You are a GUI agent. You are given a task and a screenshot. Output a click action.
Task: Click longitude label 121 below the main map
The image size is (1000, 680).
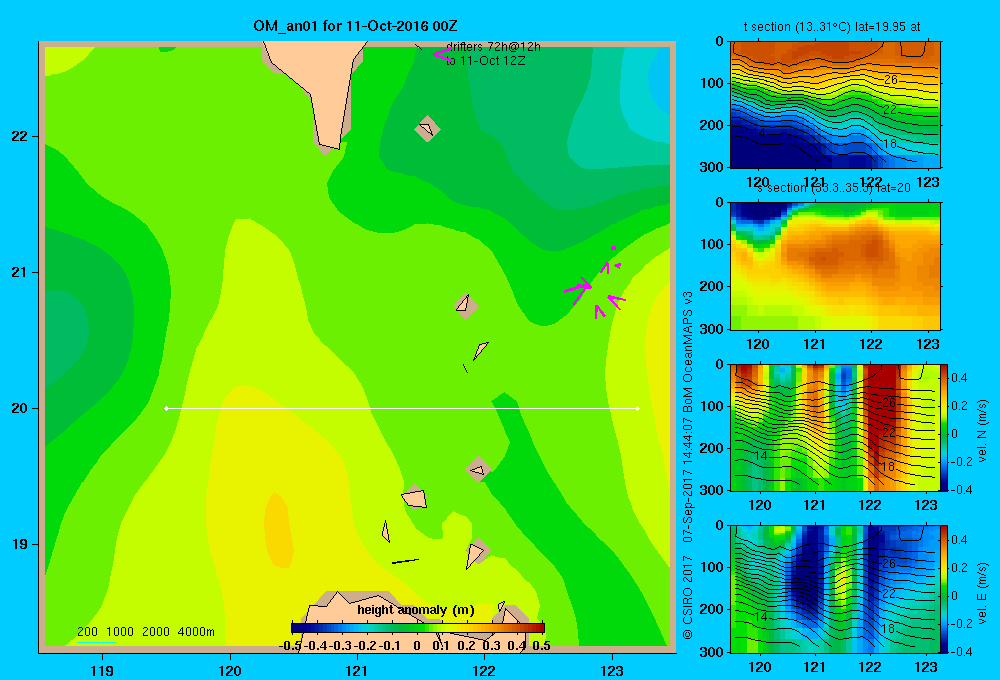coord(357,670)
